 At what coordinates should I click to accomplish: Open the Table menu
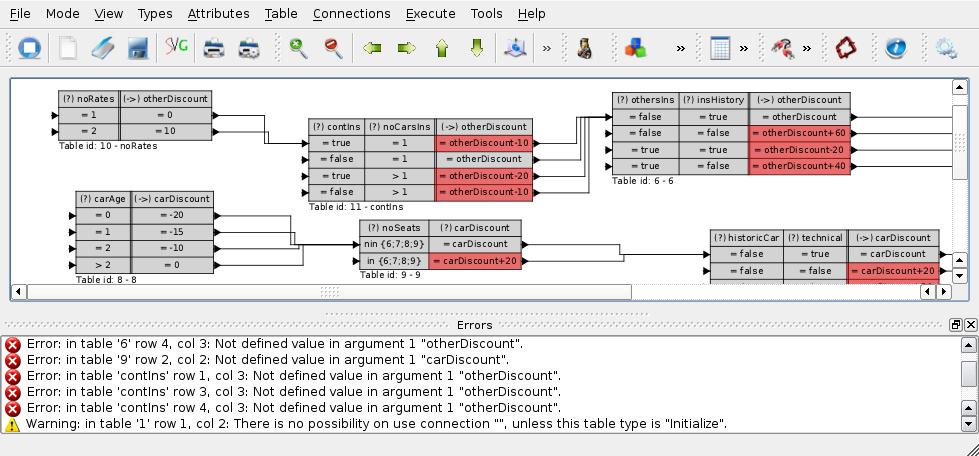(x=281, y=13)
